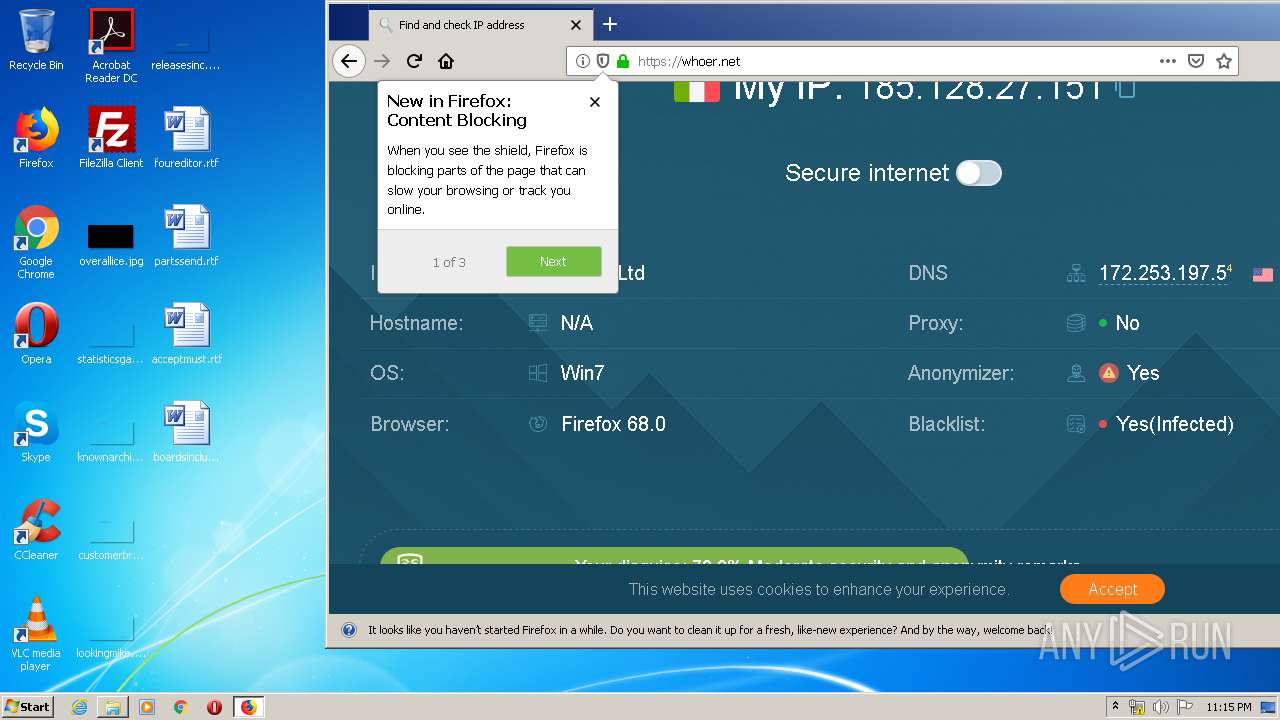This screenshot has width=1280, height=720.
Task: Open Acrobat Reader DC shortcut
Action: click(111, 46)
